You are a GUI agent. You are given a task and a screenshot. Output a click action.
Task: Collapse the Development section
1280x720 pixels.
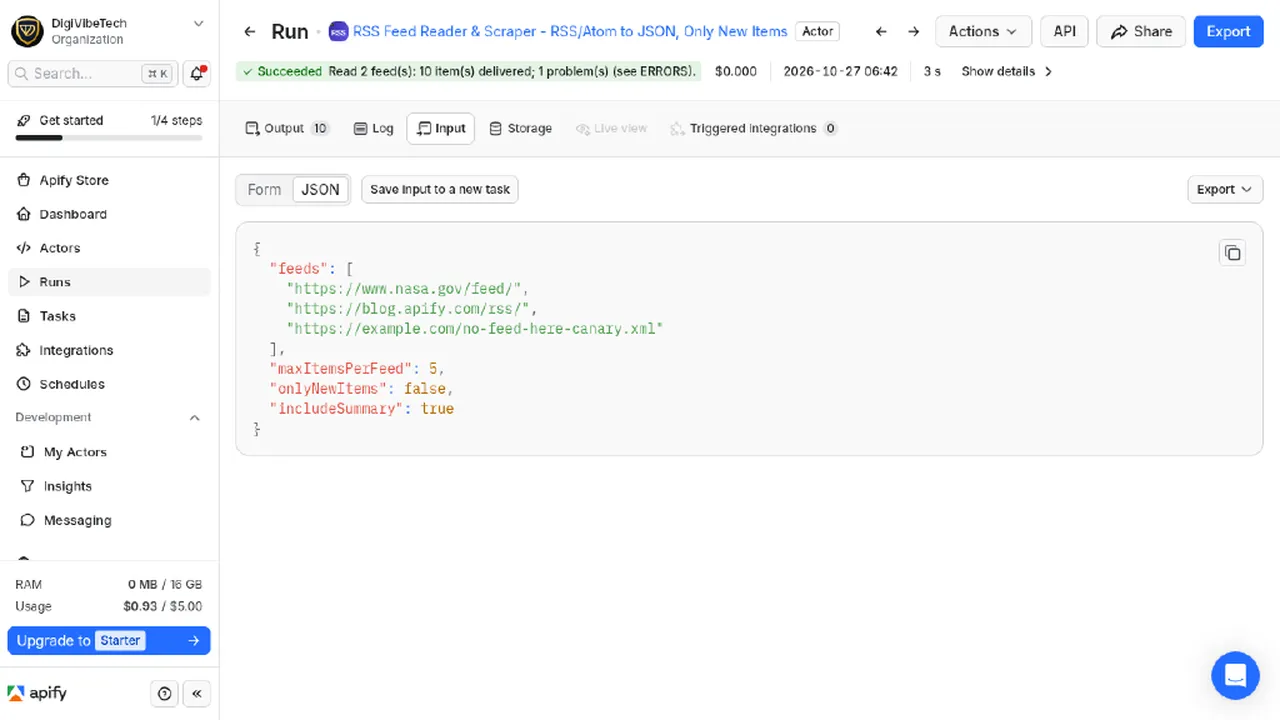click(x=195, y=418)
